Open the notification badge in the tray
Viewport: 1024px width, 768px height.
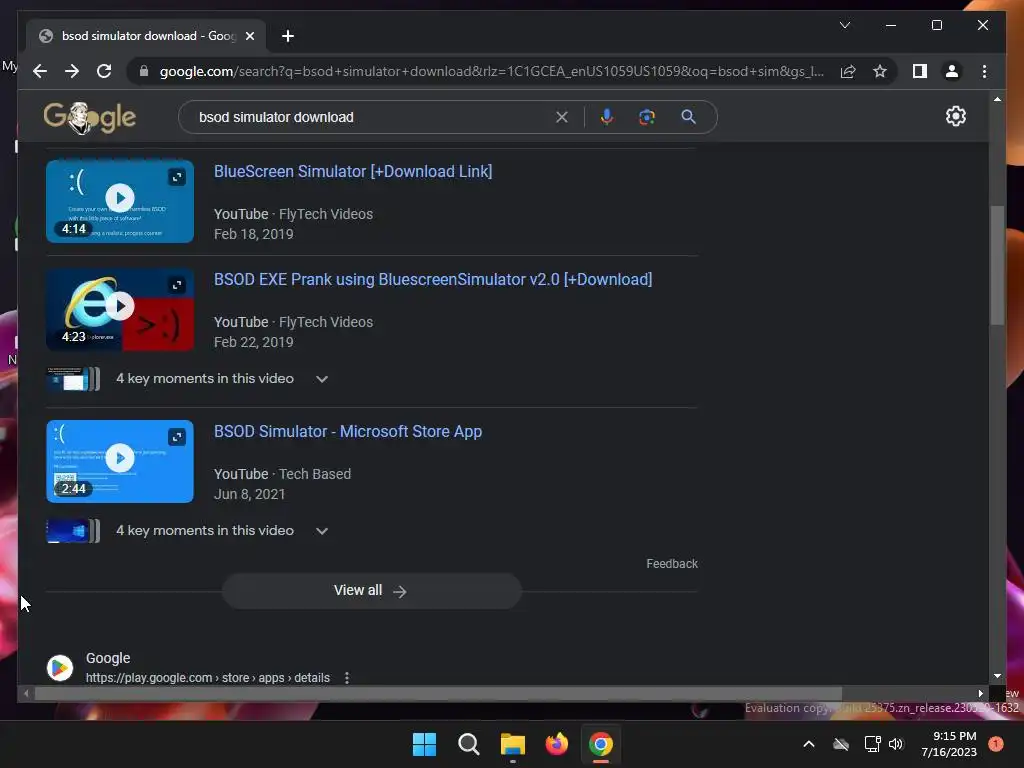pos(996,744)
